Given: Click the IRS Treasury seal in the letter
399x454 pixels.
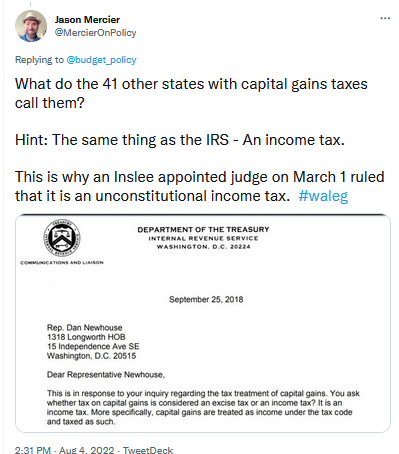Looking at the screenshot, I should (62, 238).
